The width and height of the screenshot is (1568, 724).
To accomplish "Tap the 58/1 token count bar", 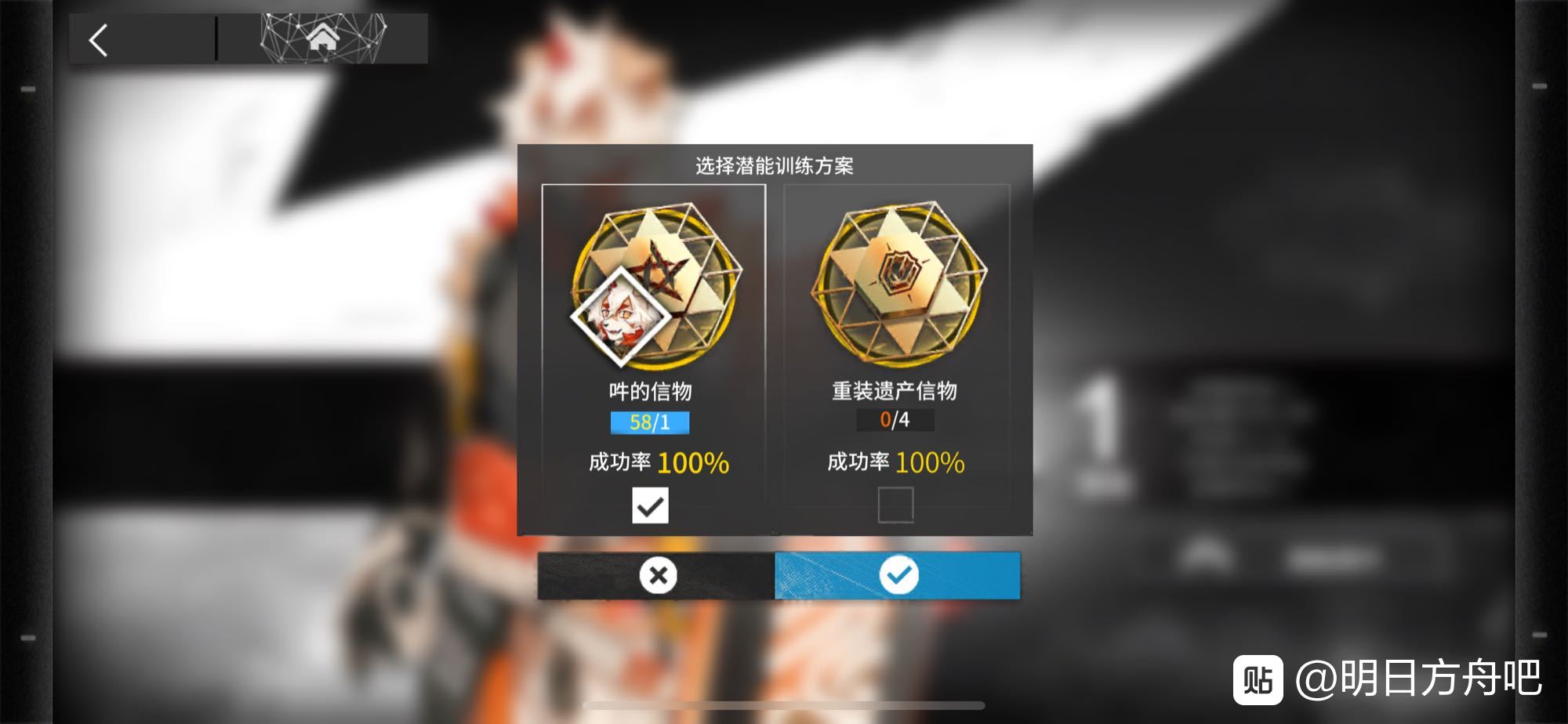I will pos(650,422).
